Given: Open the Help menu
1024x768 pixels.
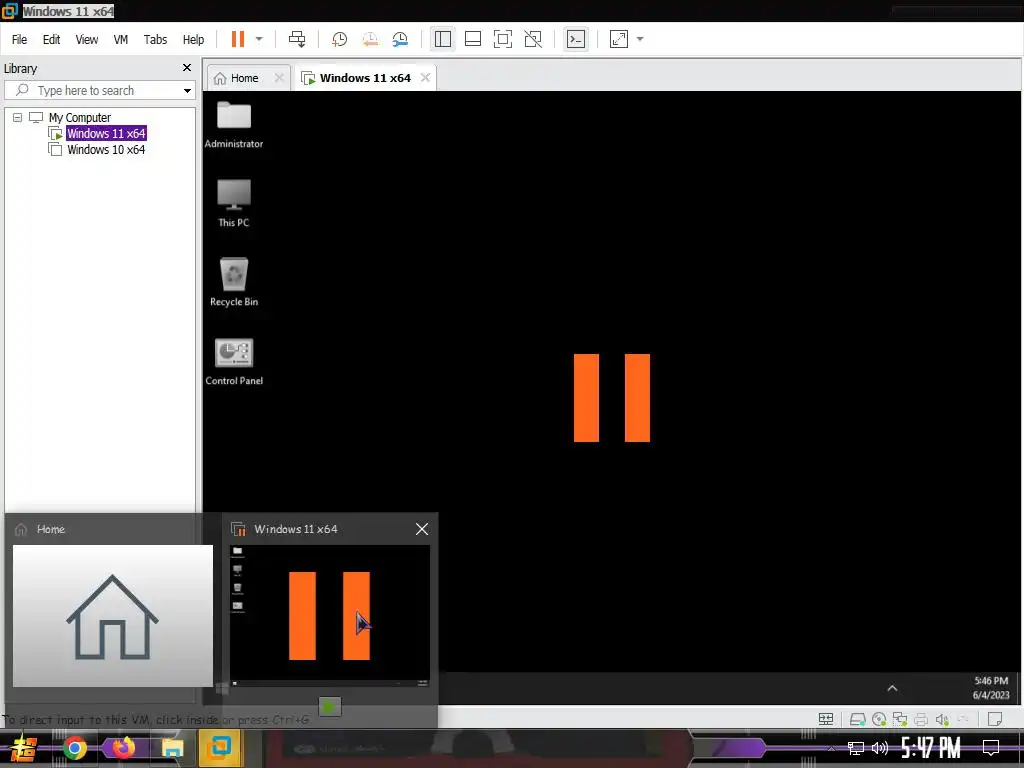Looking at the screenshot, I should click(x=193, y=40).
